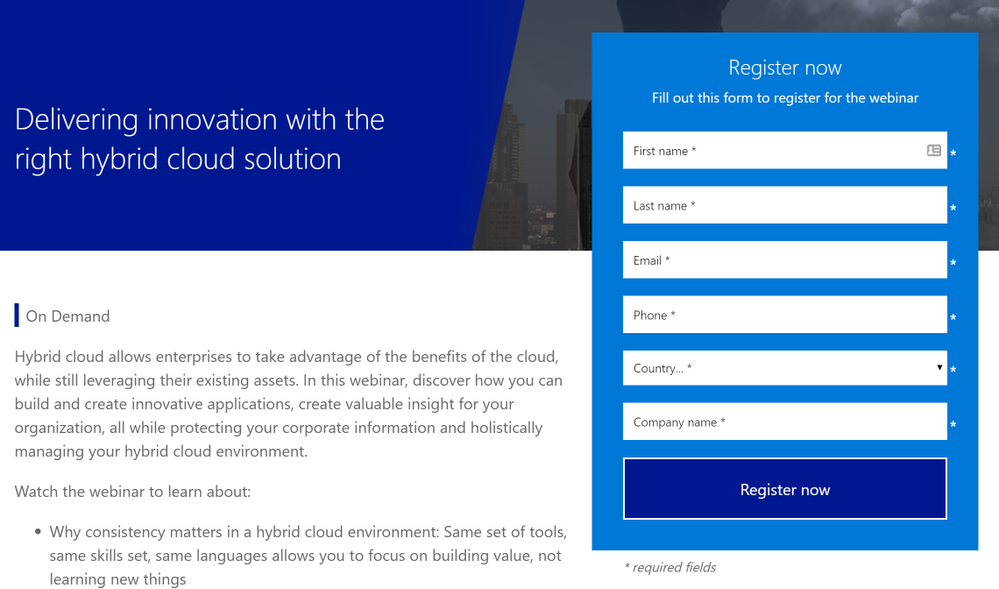The image size is (999, 589).
Task: Click the asterisk beside the Phone field
Action: 953,317
